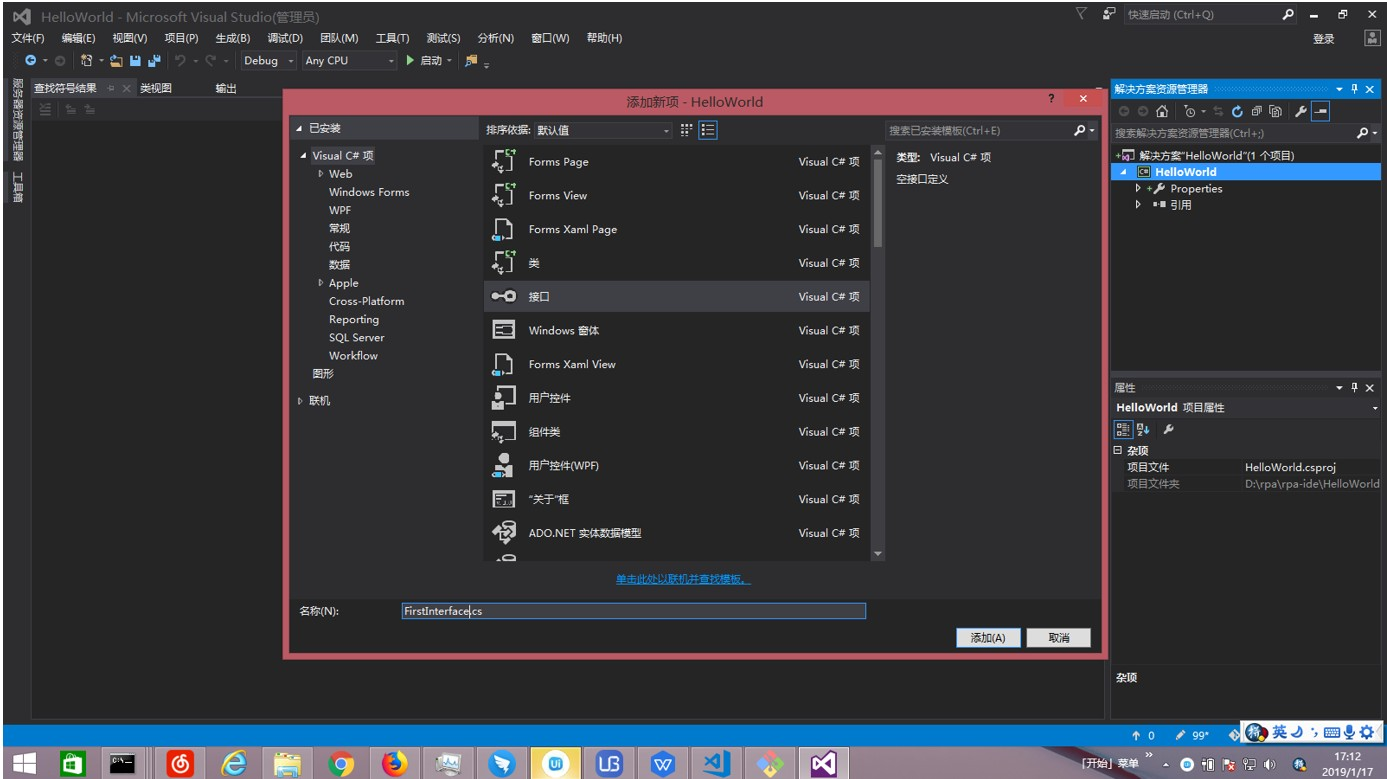This screenshot has width=1387, height=779.
Task: Expand the 引用 node in Solution Explorer
Action: pyautogui.click(x=1138, y=204)
